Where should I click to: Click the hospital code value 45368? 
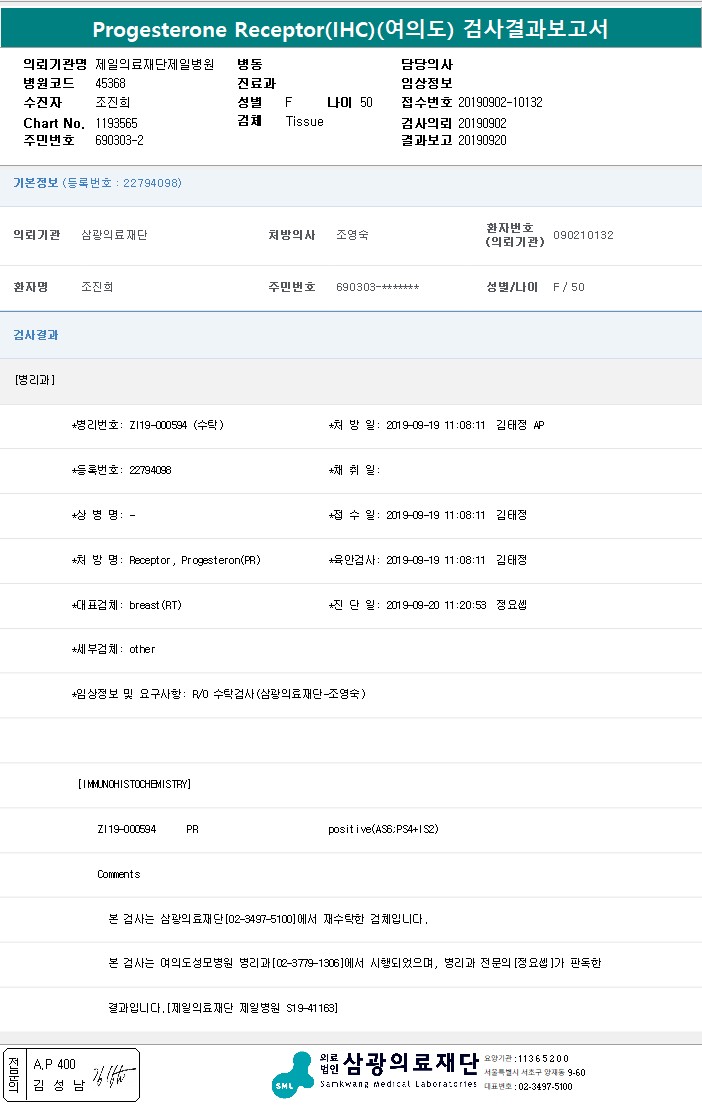tap(110, 84)
